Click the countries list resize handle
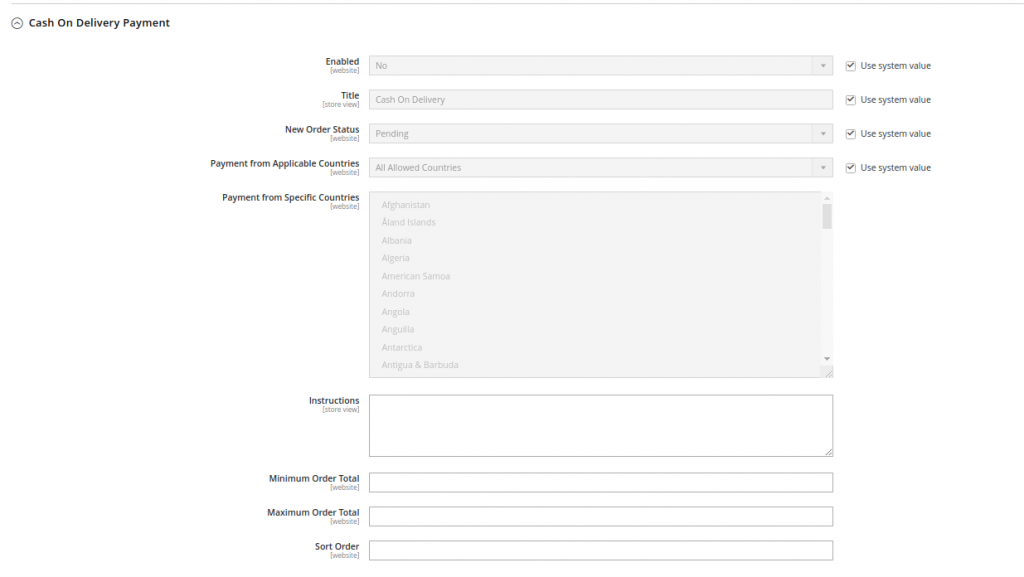The image size is (1024, 577). point(828,372)
